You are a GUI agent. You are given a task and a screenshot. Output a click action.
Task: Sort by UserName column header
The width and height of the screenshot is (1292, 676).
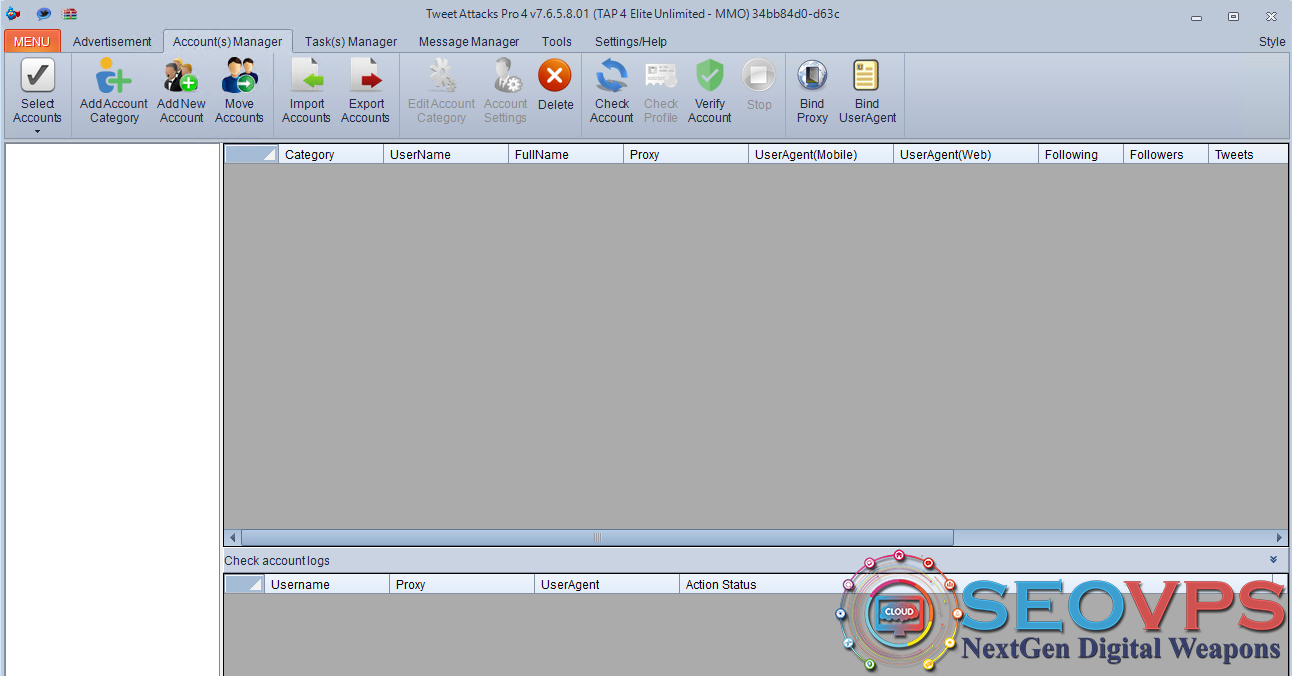coord(446,154)
